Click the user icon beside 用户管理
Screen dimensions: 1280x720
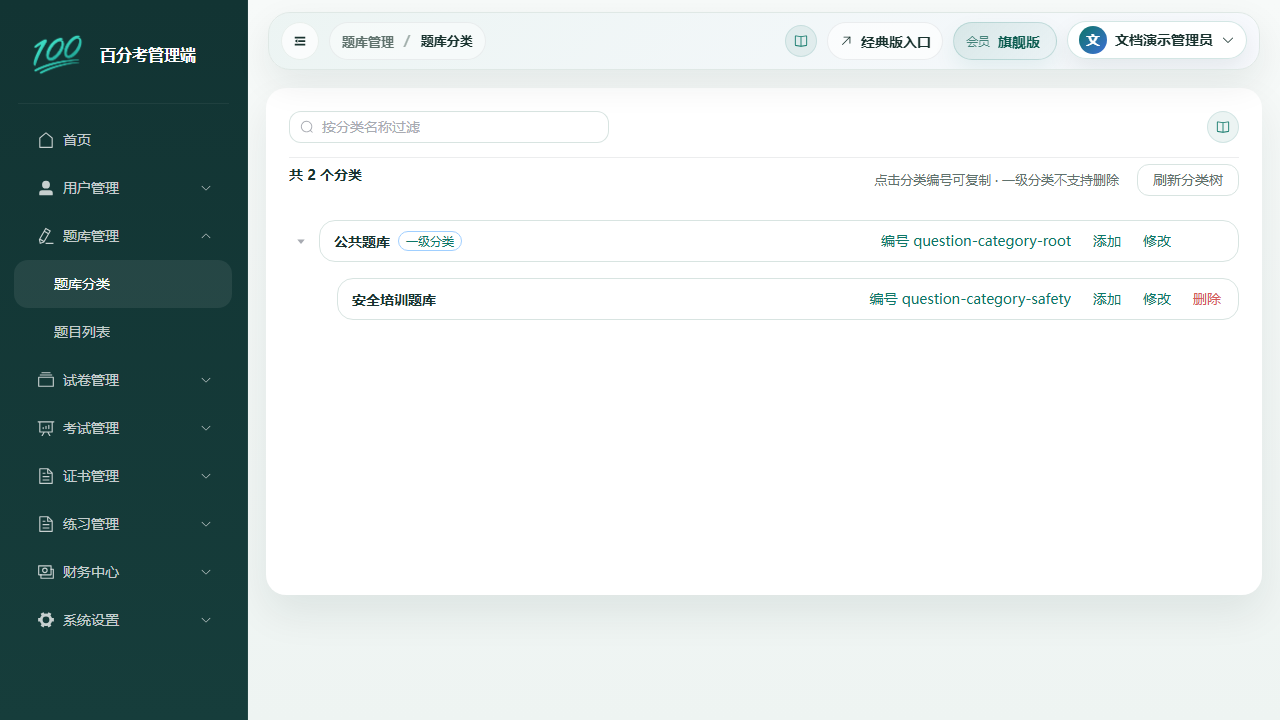pyautogui.click(x=46, y=188)
